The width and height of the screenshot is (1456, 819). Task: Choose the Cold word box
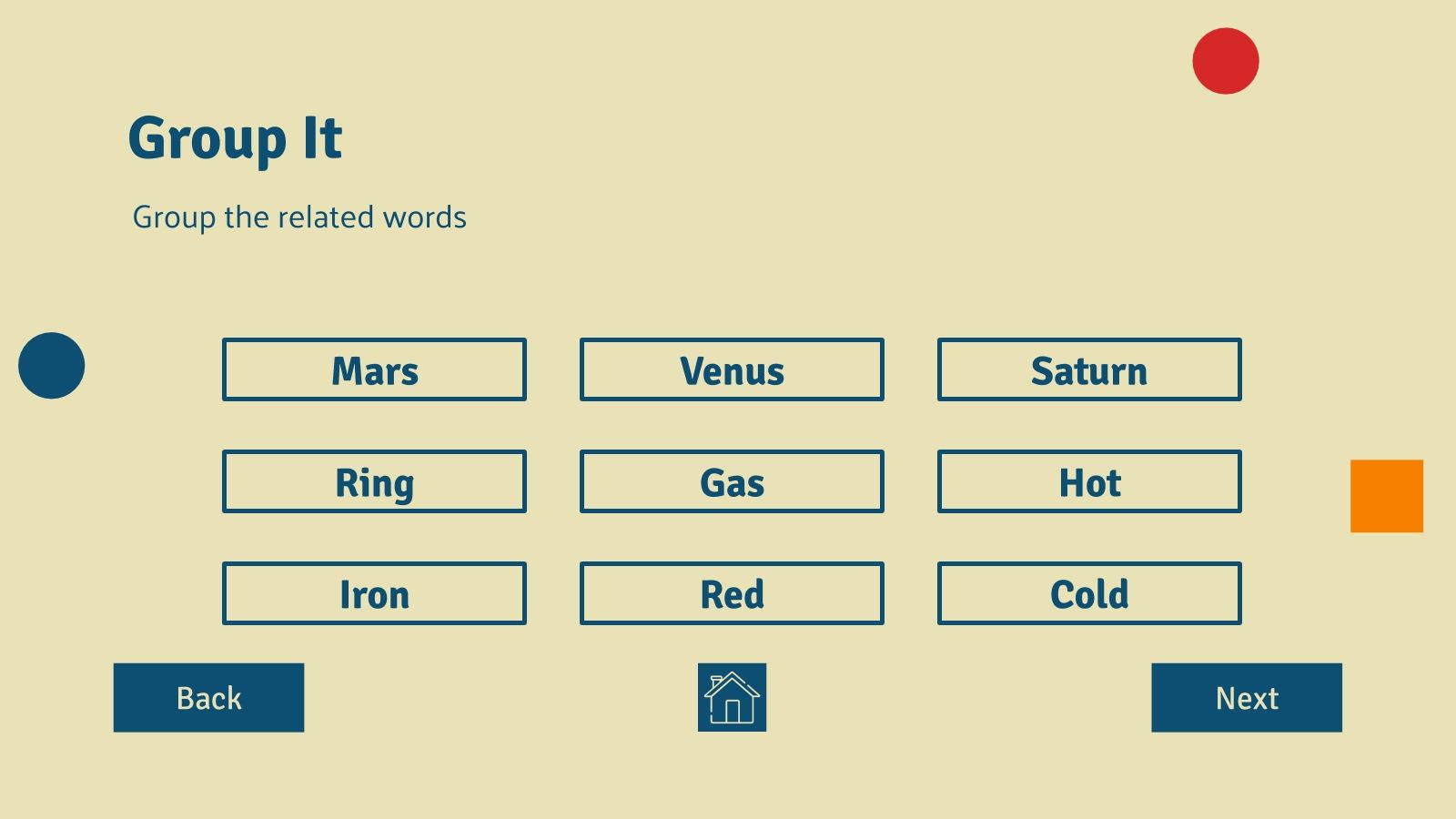click(1089, 593)
